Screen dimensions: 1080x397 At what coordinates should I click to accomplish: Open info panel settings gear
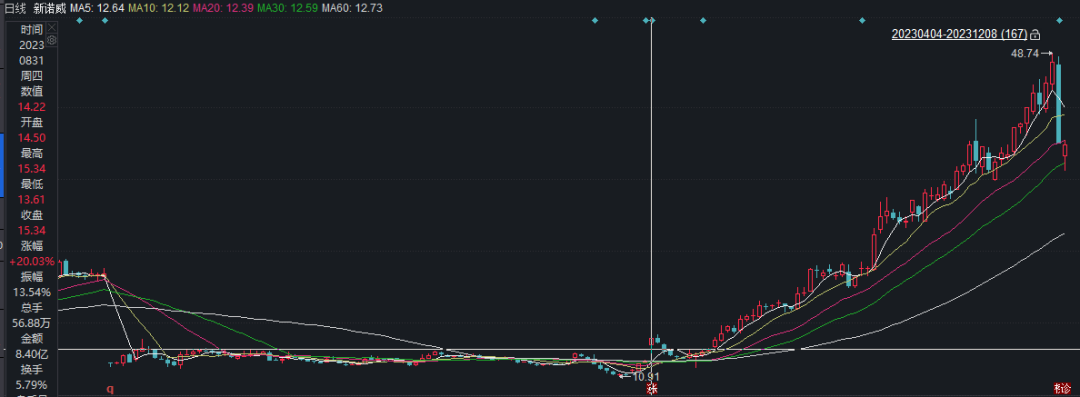(51, 40)
